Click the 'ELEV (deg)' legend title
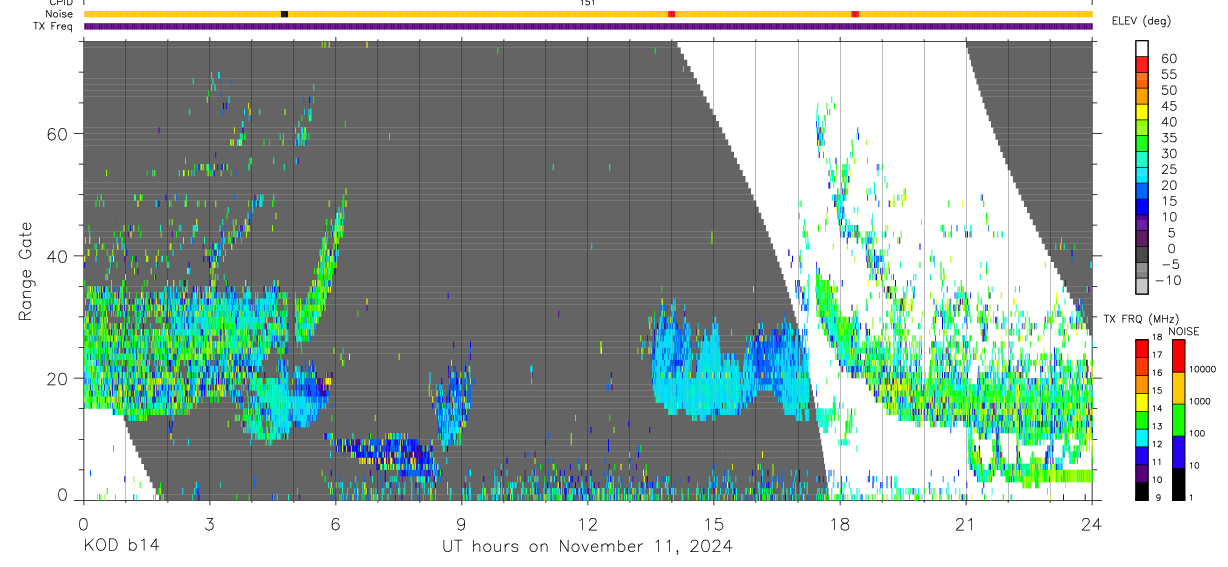Image resolution: width=1228 pixels, height=567 pixels. (x=1141, y=21)
